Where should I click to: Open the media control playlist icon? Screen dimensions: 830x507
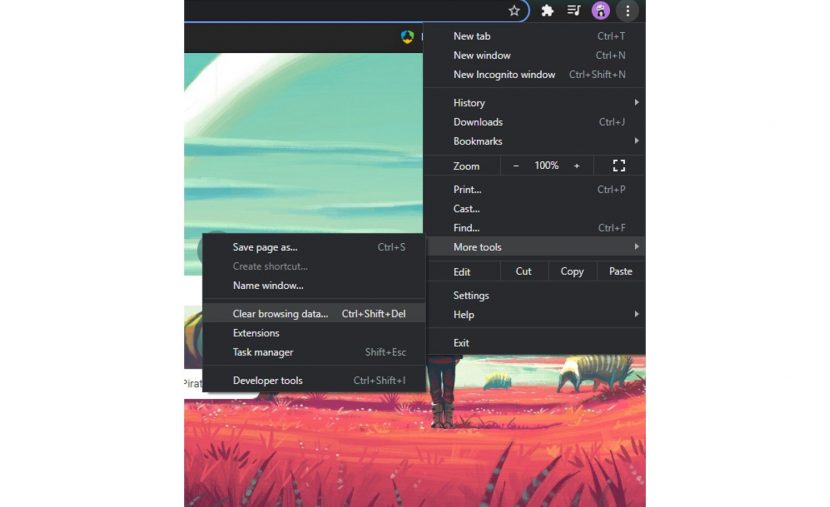(x=574, y=11)
